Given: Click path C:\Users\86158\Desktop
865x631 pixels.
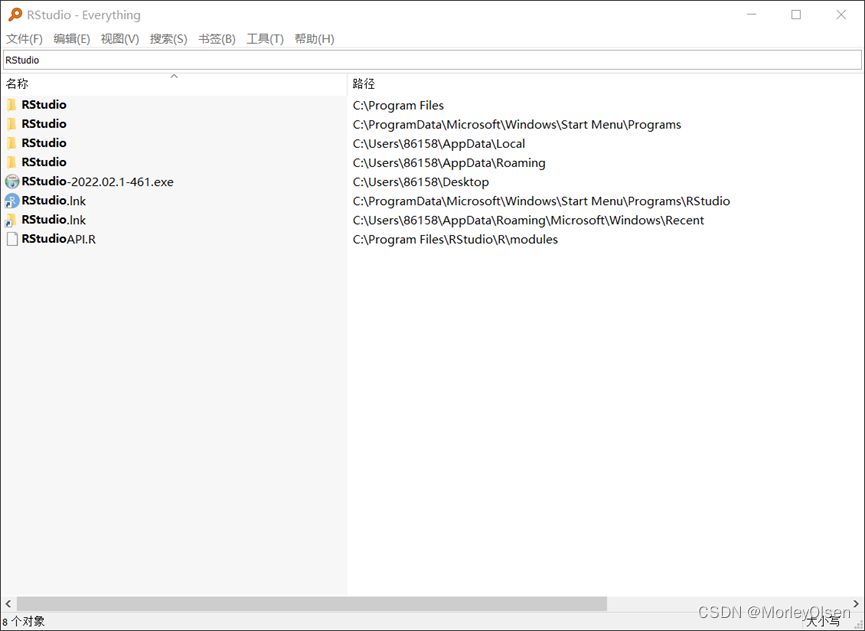Looking at the screenshot, I should (x=421, y=182).
